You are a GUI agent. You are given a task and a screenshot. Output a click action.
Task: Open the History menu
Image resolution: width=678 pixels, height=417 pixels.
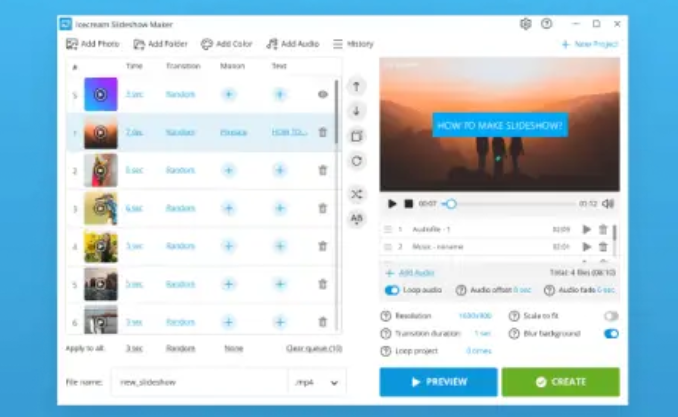(x=353, y=44)
